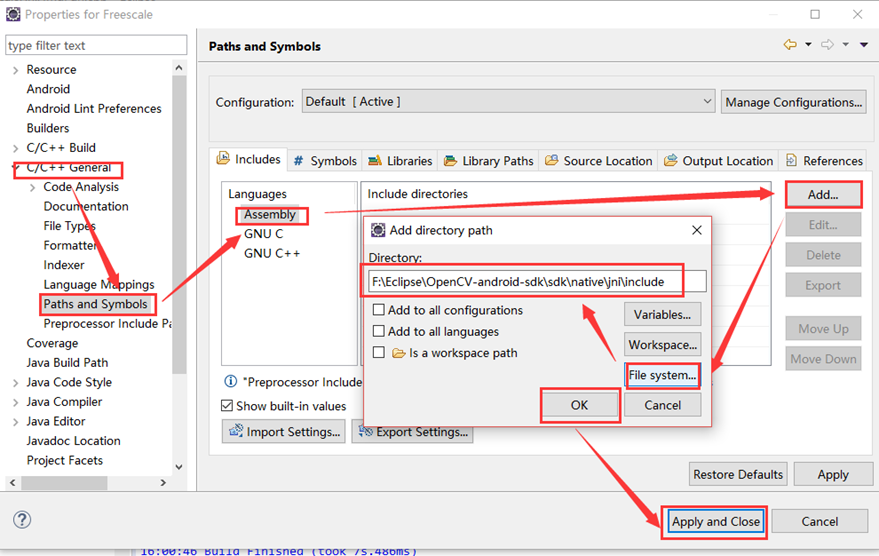Open the Configuration dropdown
This screenshot has width=879, height=556.
pyautogui.click(x=508, y=101)
